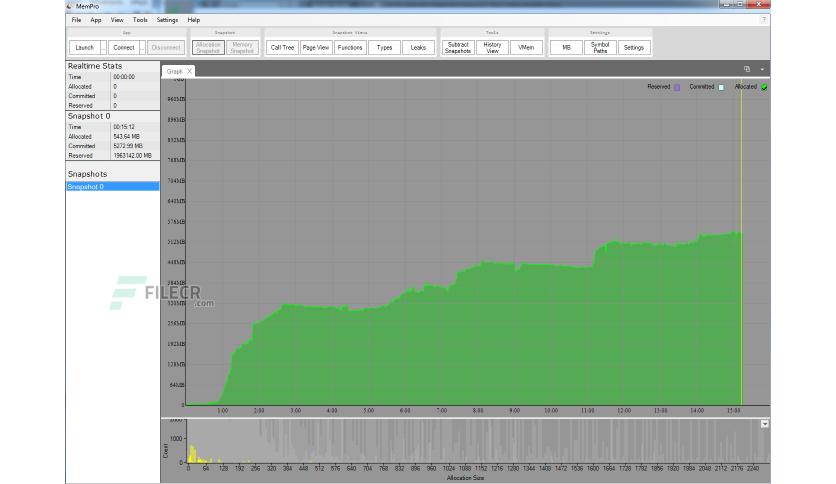This screenshot has width=836, height=484.
Task: Toggle the Allocated graph checkbox
Action: tap(764, 87)
